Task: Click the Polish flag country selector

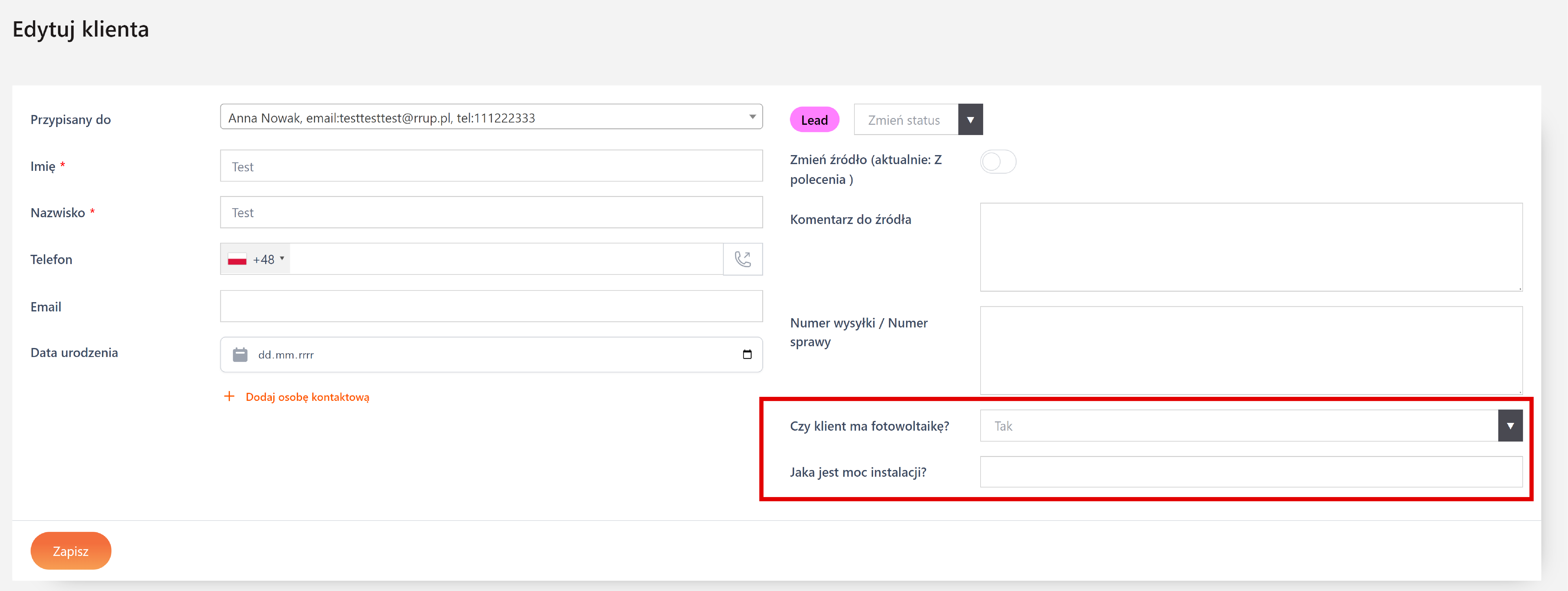Action: [x=237, y=259]
